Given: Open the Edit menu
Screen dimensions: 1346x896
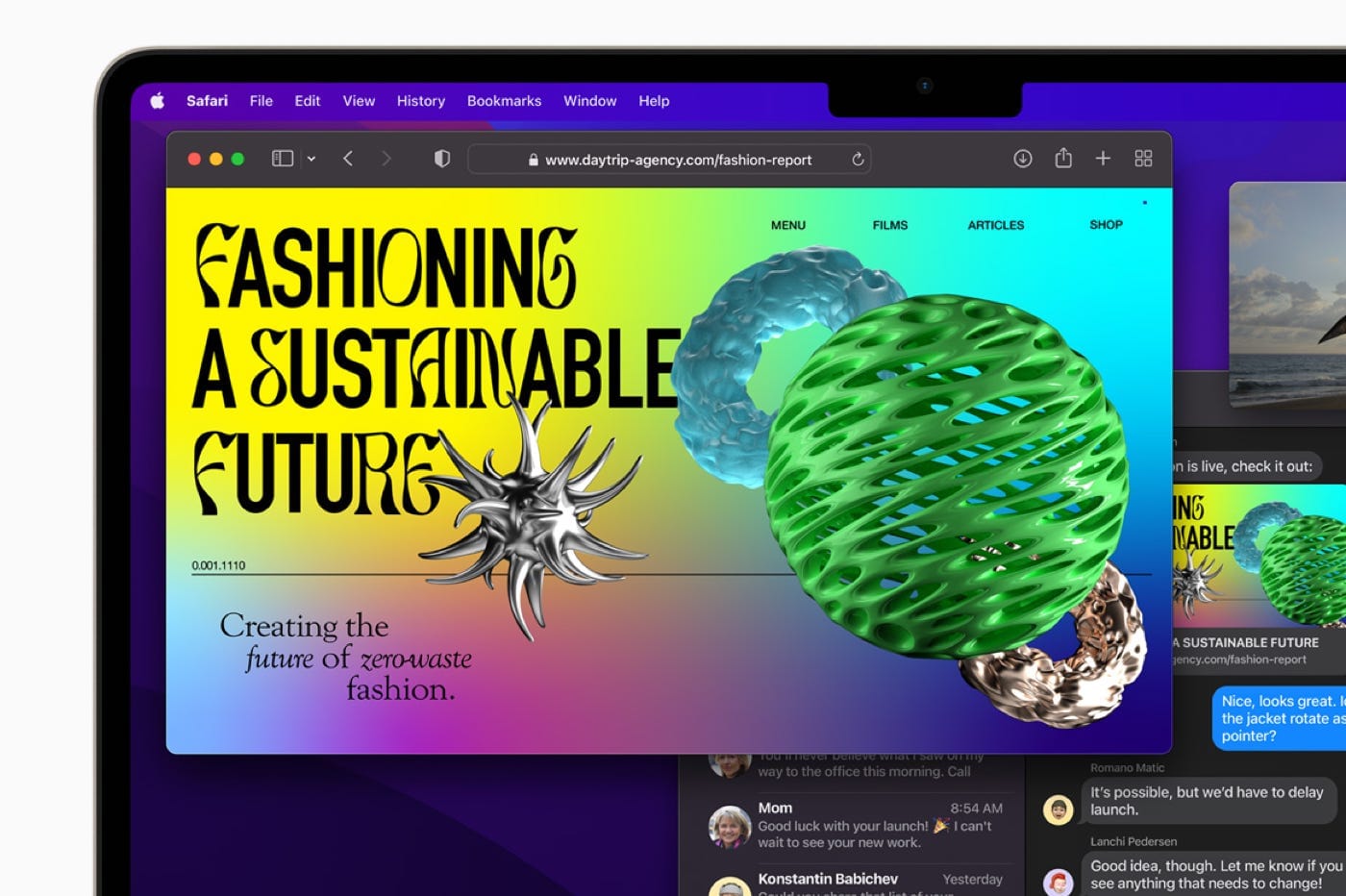Looking at the screenshot, I should 308,101.
